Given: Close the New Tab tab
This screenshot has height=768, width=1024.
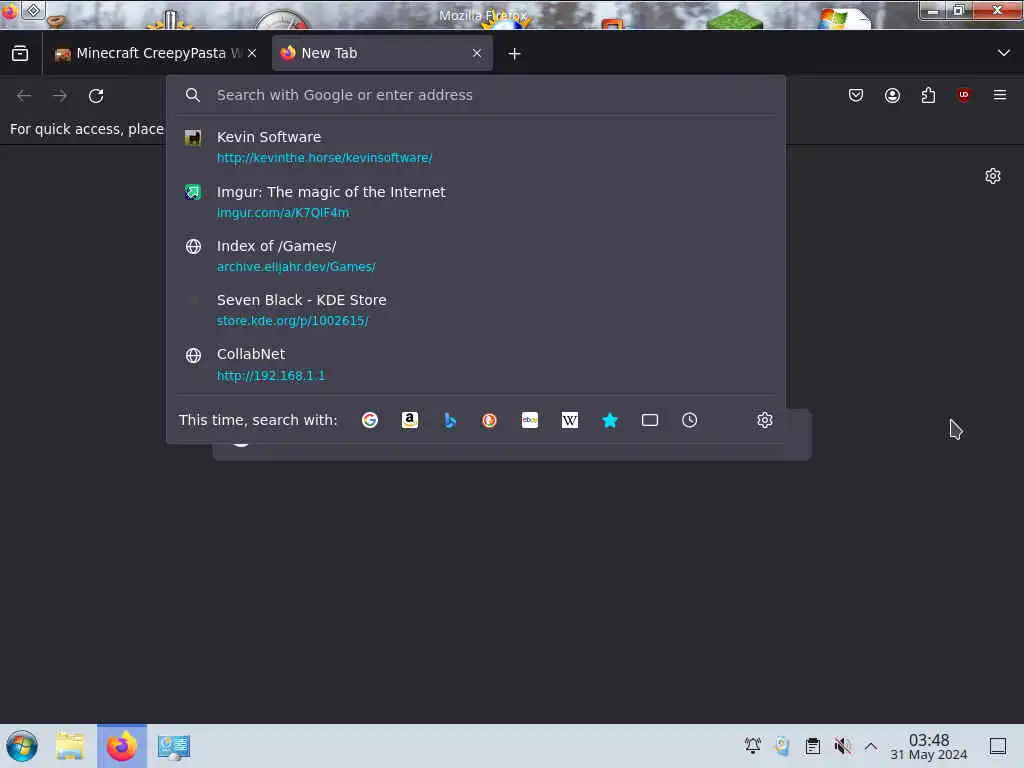Looking at the screenshot, I should tap(477, 53).
